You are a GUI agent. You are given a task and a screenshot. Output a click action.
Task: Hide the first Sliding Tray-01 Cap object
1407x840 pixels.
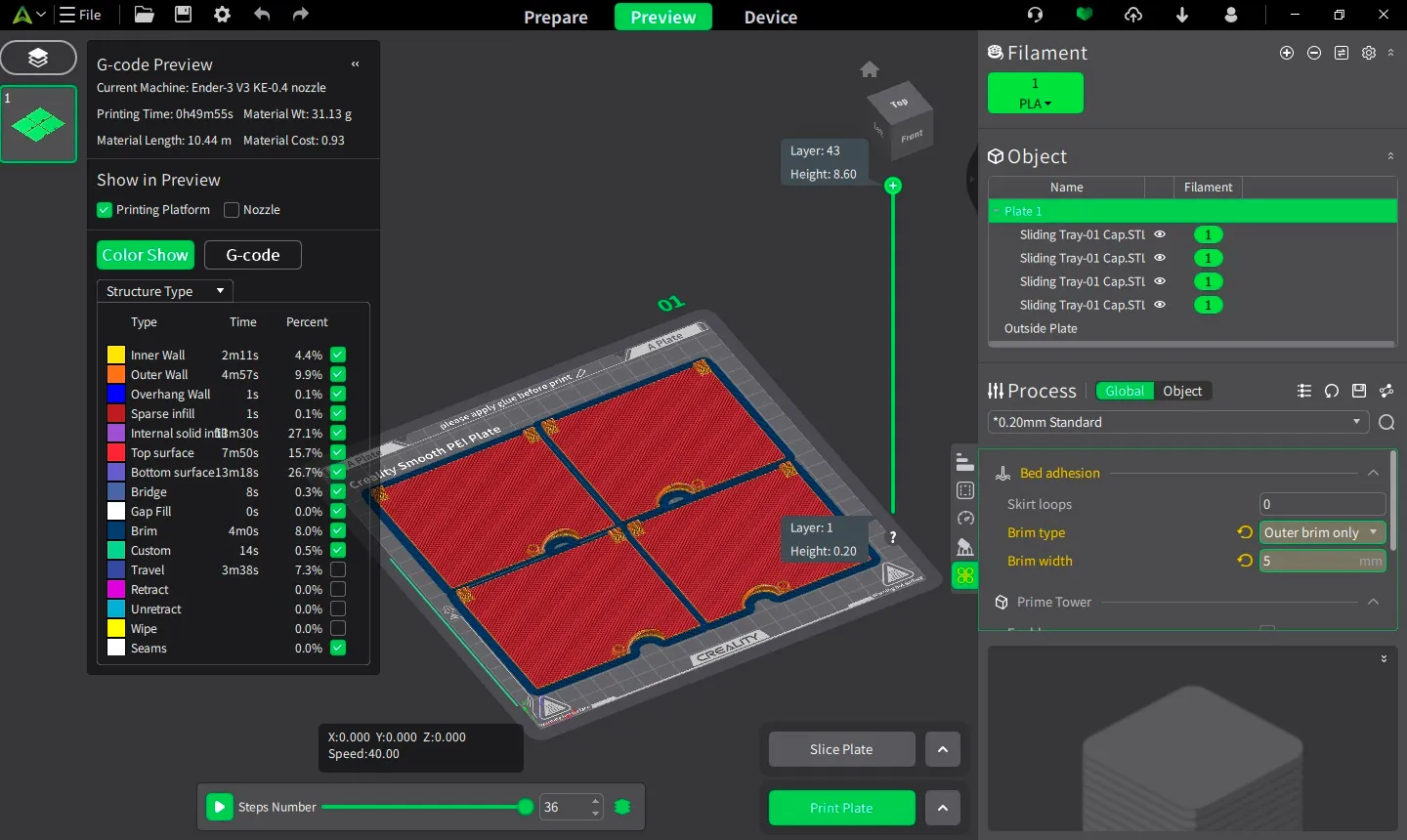(1160, 234)
